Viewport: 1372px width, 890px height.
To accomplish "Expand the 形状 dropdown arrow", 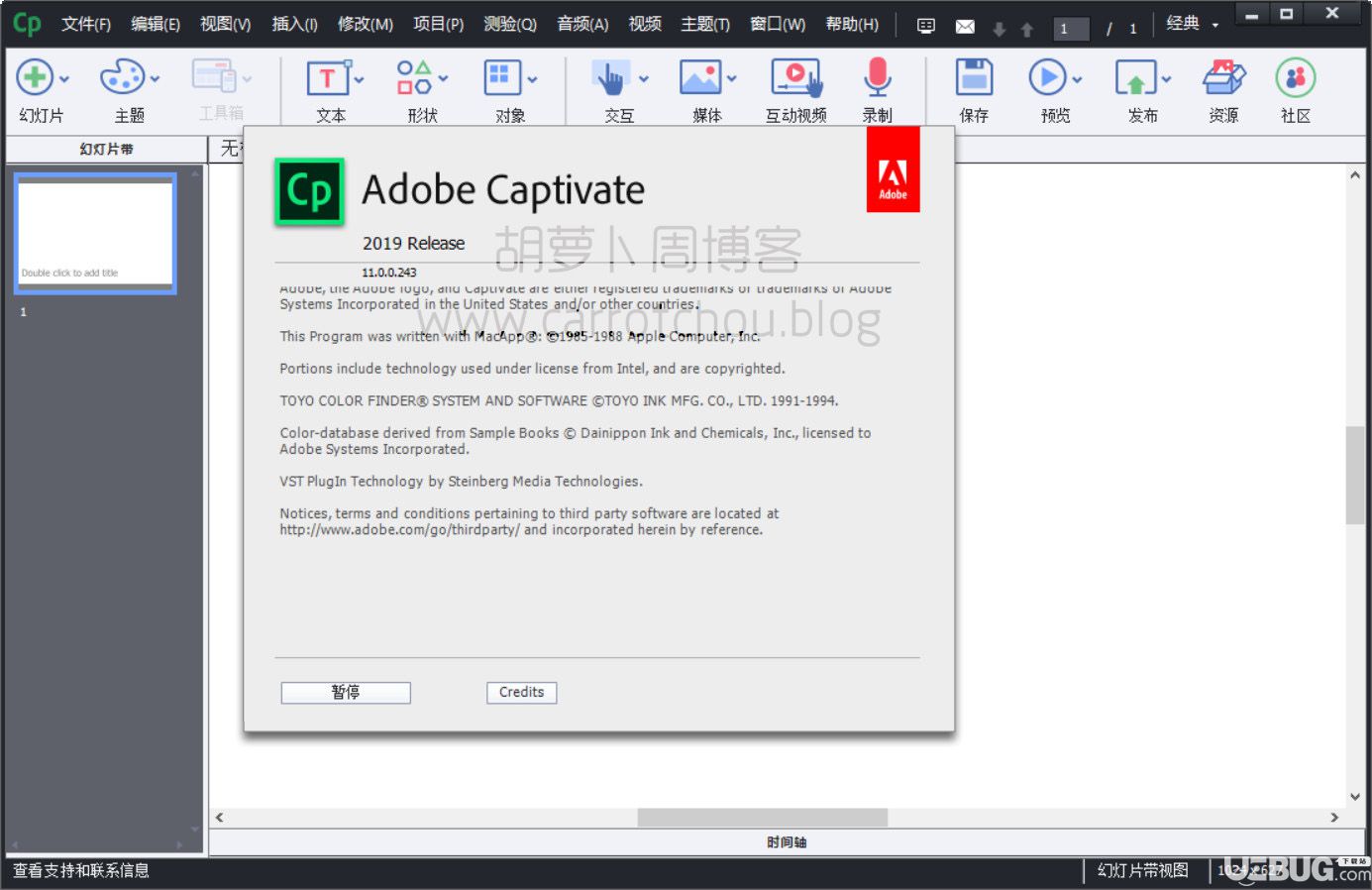I will pos(443,79).
